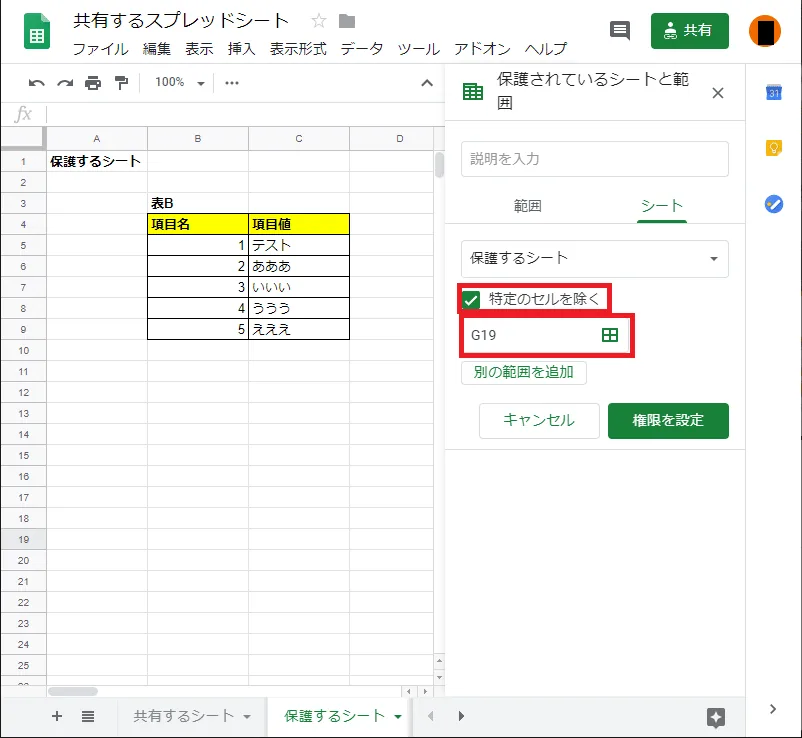Click the green 共有 share button
802x738 pixels.
pos(689,31)
